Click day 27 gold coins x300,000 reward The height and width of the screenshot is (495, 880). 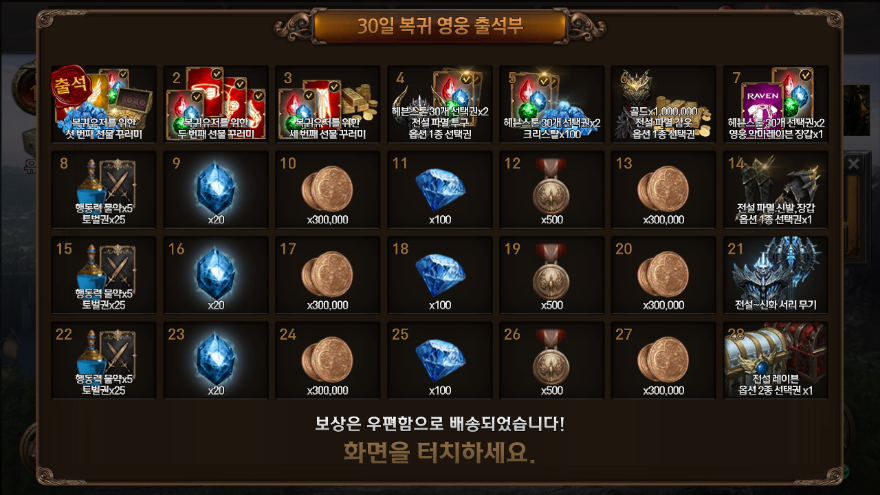pyautogui.click(x=663, y=360)
